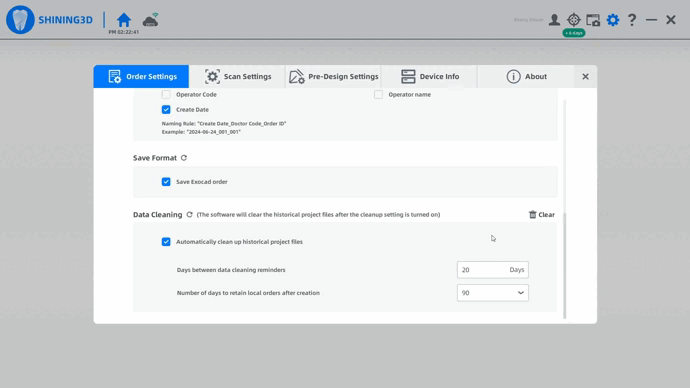Open Device Info tab
Screen dimensions: 690x388
429,77
